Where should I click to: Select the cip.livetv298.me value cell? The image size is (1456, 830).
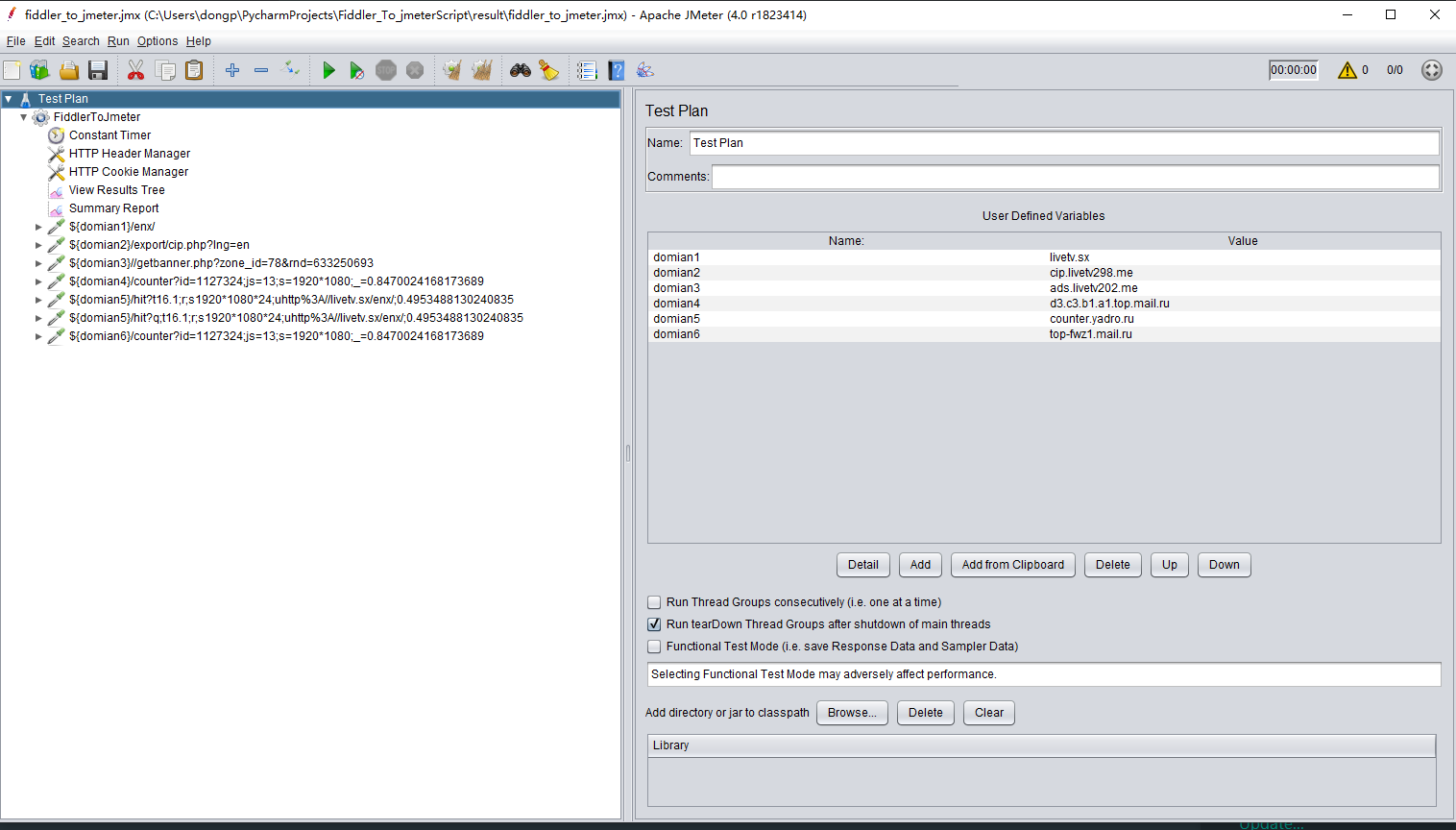1243,273
